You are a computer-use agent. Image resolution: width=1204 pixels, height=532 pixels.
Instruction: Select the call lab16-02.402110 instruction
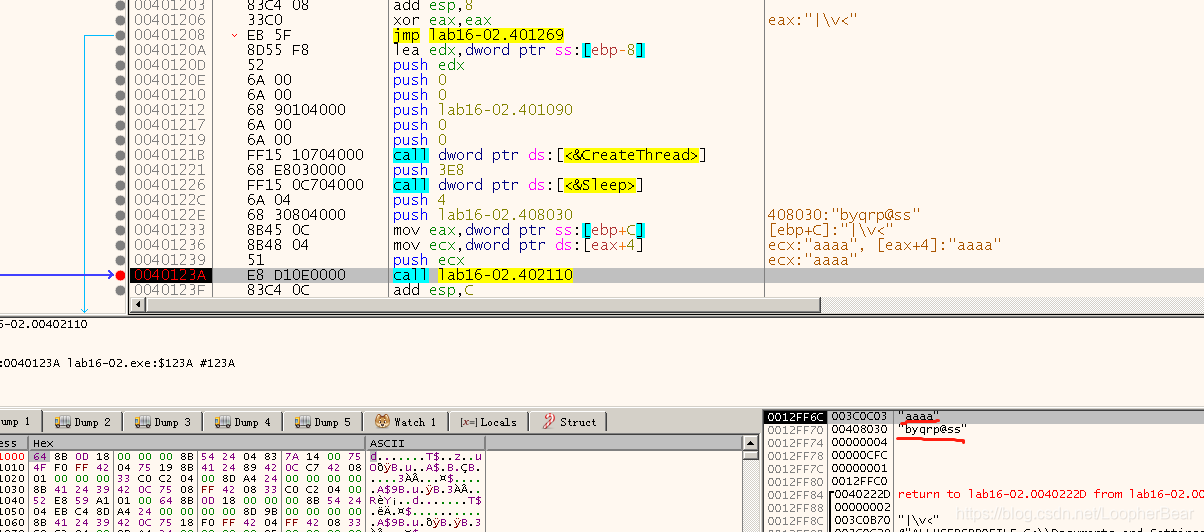coord(483,275)
